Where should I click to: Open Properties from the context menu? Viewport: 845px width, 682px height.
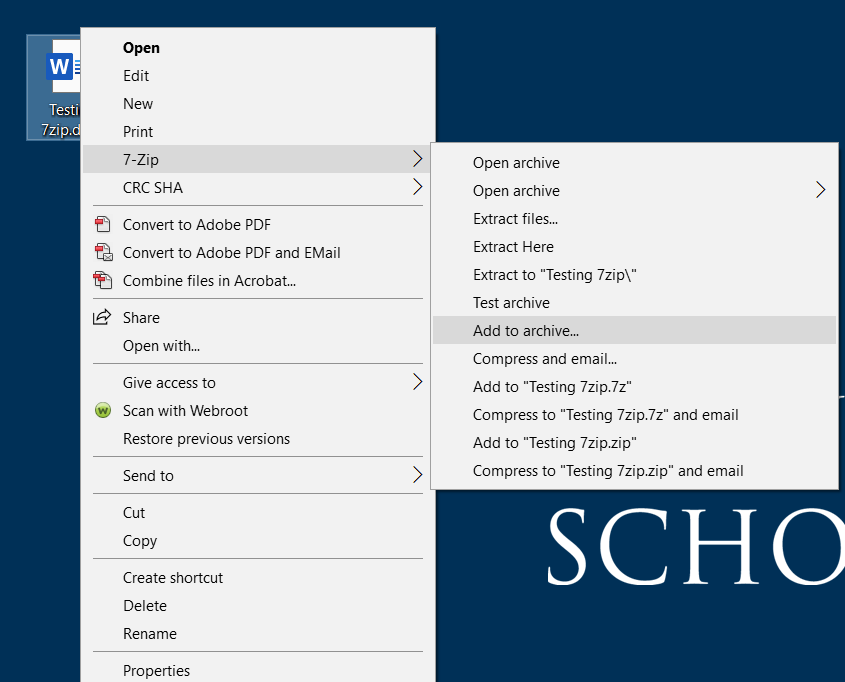[157, 670]
